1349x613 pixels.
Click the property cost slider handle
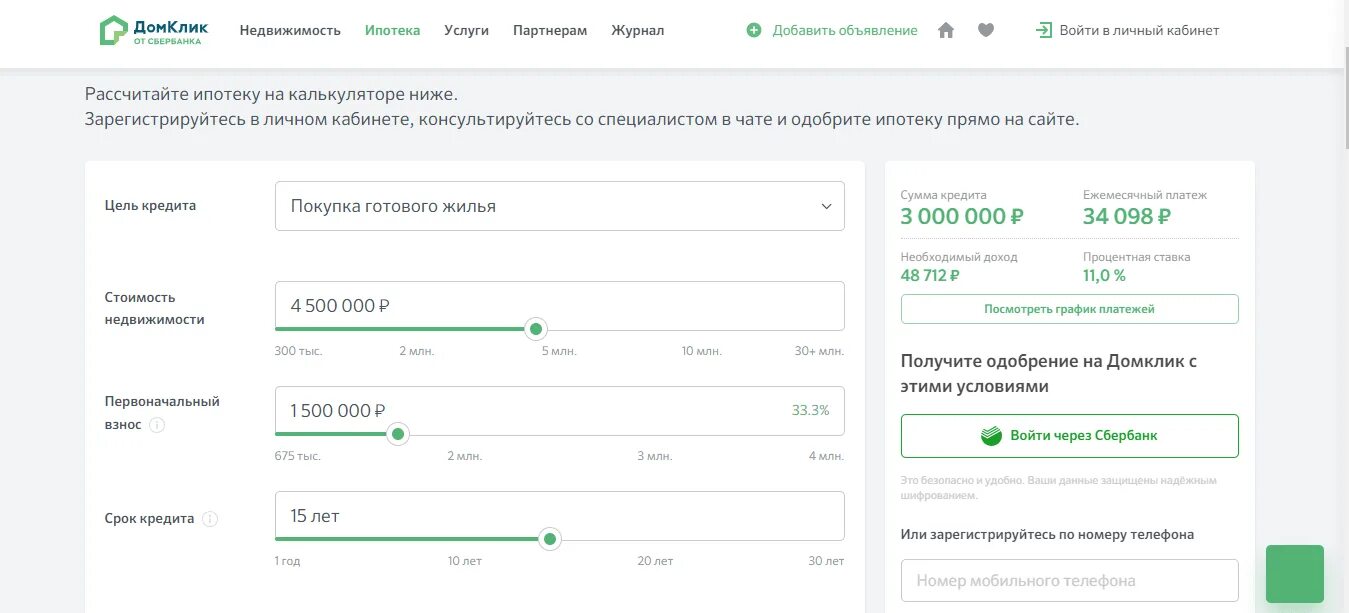[x=536, y=329]
